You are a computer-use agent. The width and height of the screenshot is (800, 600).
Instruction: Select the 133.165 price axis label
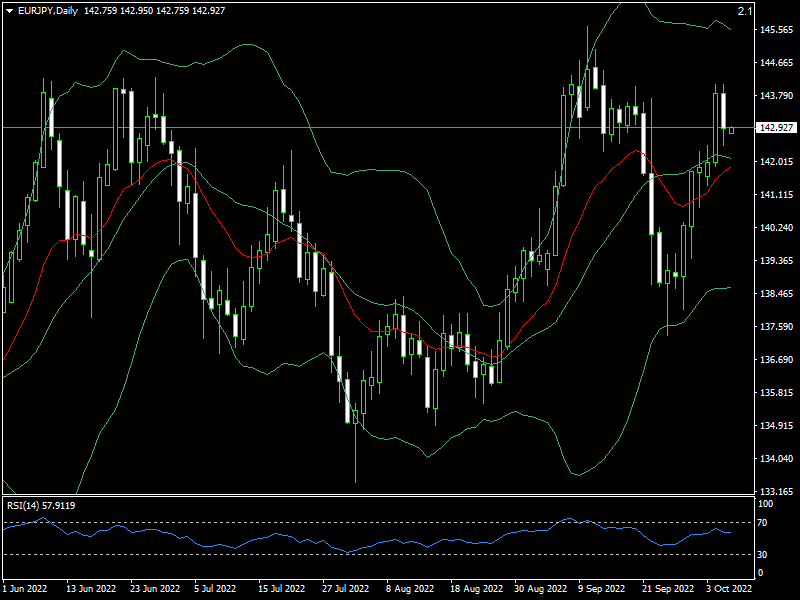coord(777,491)
